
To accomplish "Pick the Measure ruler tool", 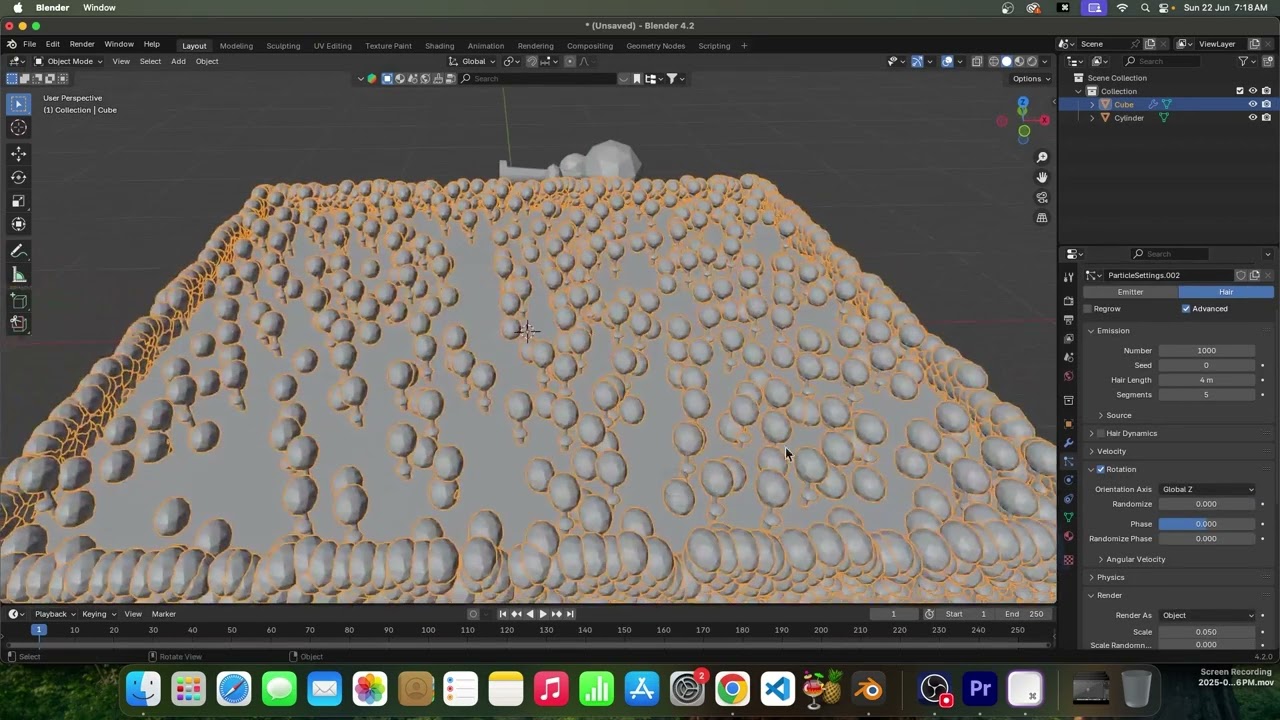I will 18,275.
